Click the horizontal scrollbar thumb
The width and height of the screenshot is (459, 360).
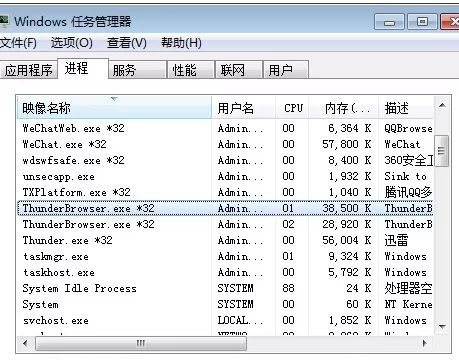141,343
